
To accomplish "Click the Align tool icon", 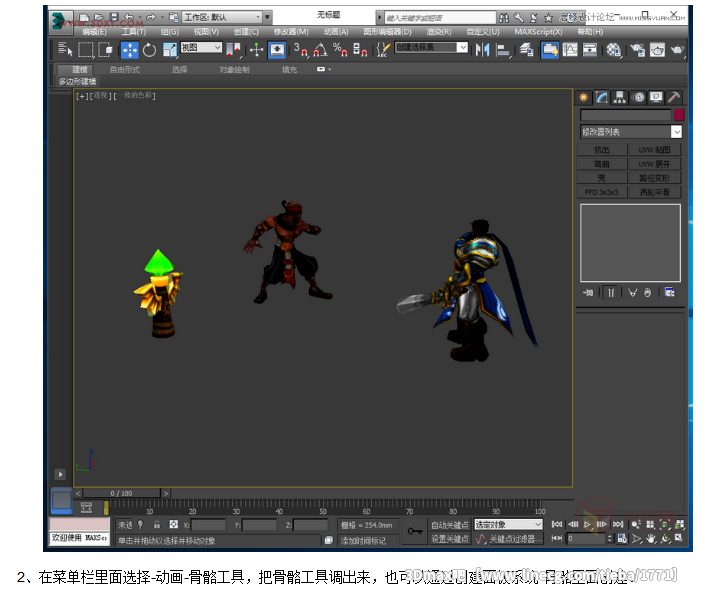I will click(x=503, y=49).
